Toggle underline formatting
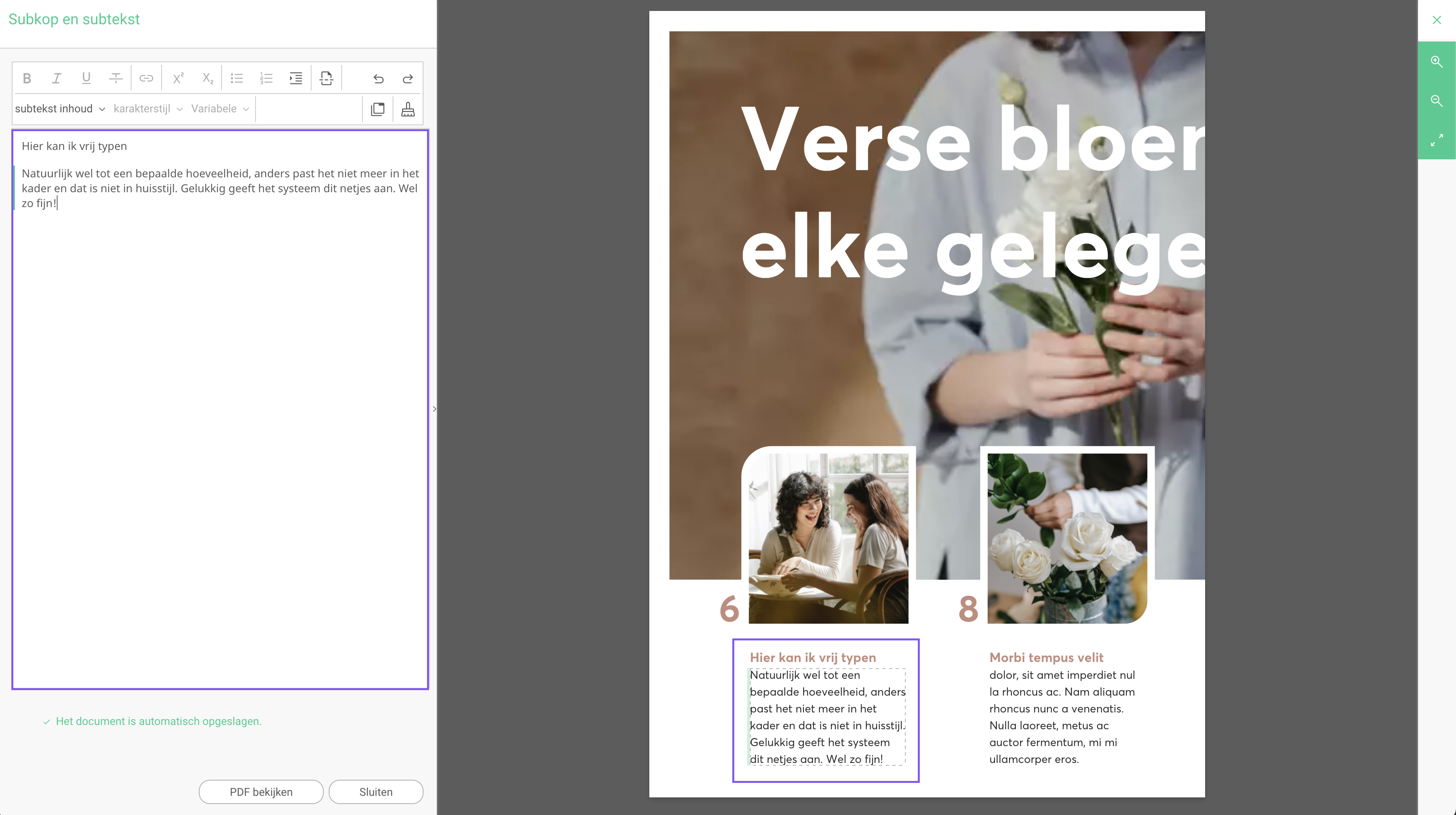 (x=86, y=78)
